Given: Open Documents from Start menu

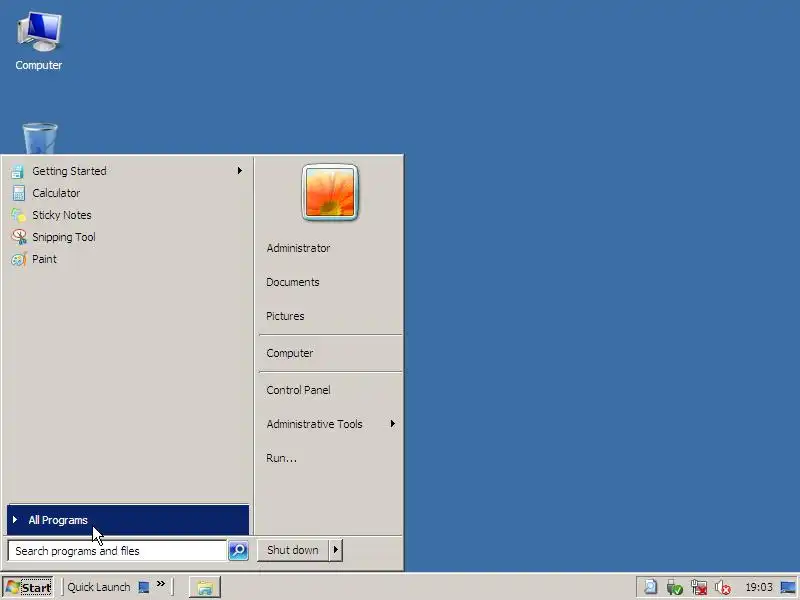Looking at the screenshot, I should [293, 282].
